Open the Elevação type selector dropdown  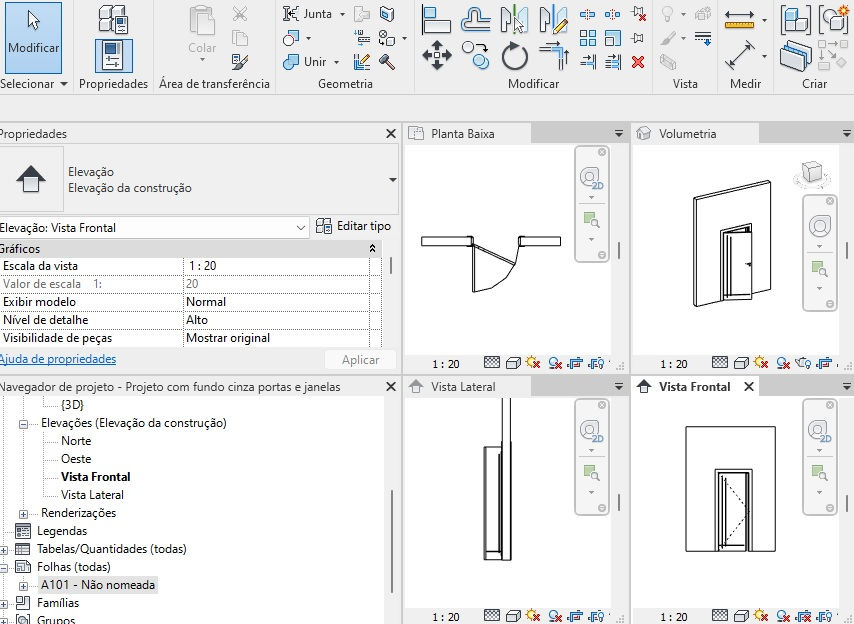point(392,180)
